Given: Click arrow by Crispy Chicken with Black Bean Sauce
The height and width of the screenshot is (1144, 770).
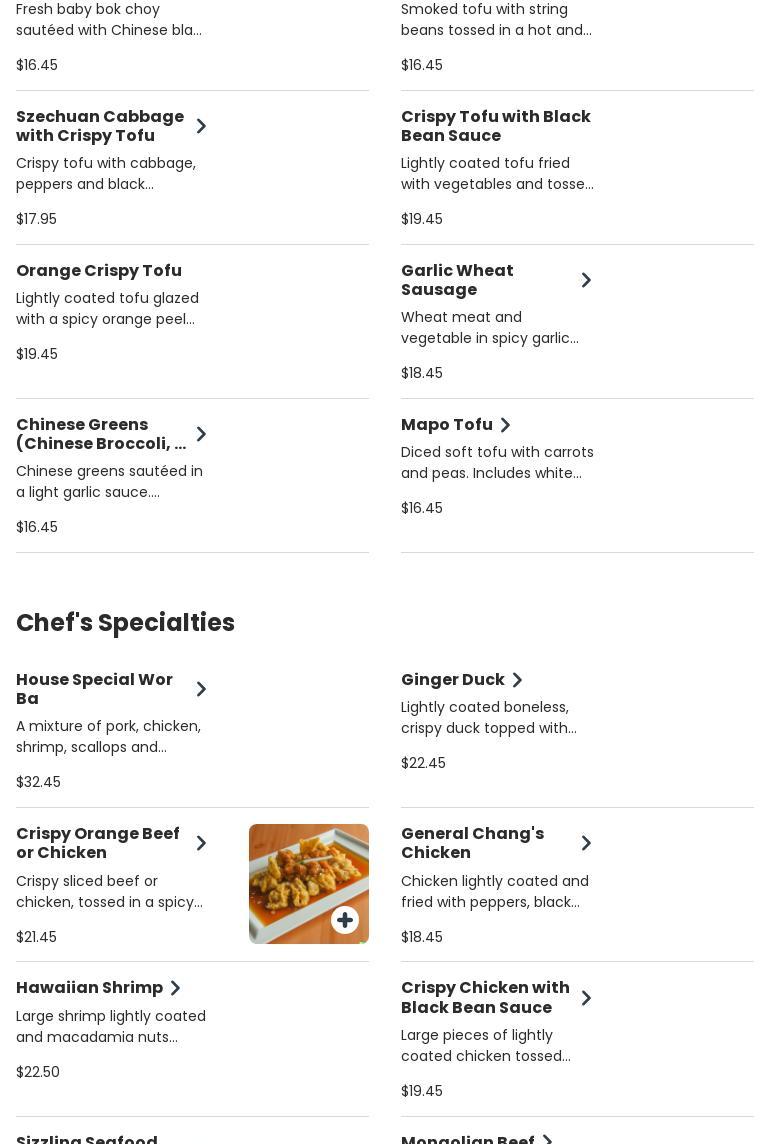Looking at the screenshot, I should point(586,998).
